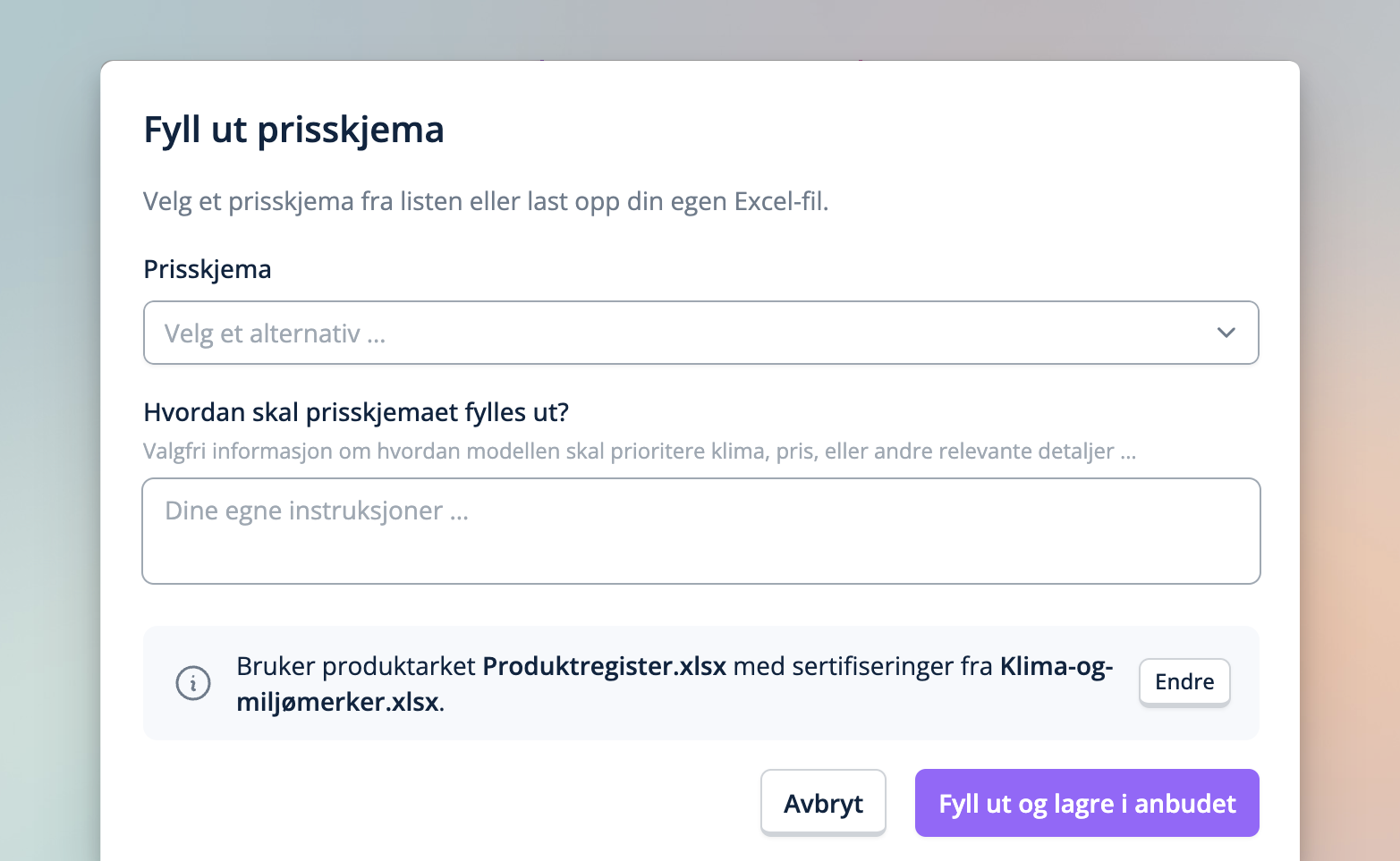
Task: Click the 'Fyll ut prisskjema' dialog title
Action: coord(293,130)
